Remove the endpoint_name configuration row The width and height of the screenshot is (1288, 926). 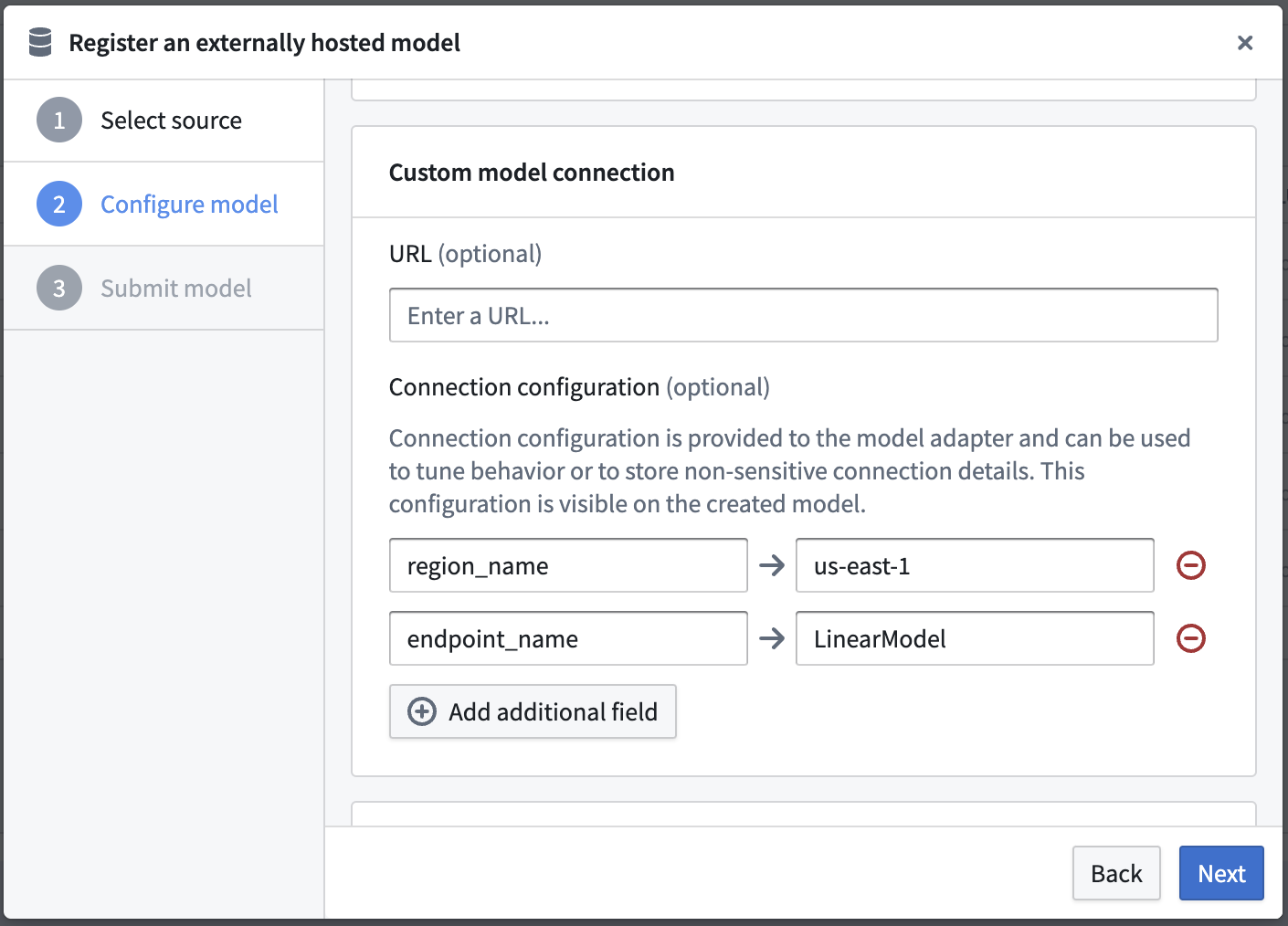(1190, 638)
